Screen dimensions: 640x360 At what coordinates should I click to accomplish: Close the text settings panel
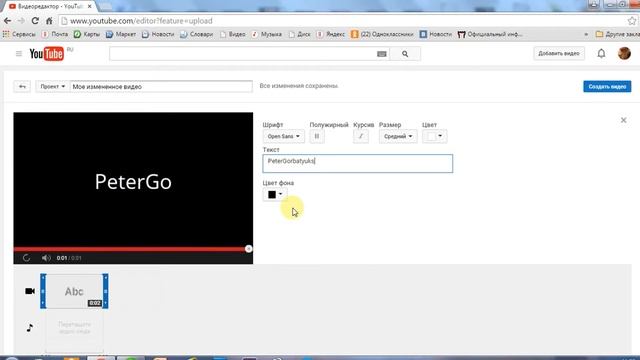(x=623, y=120)
